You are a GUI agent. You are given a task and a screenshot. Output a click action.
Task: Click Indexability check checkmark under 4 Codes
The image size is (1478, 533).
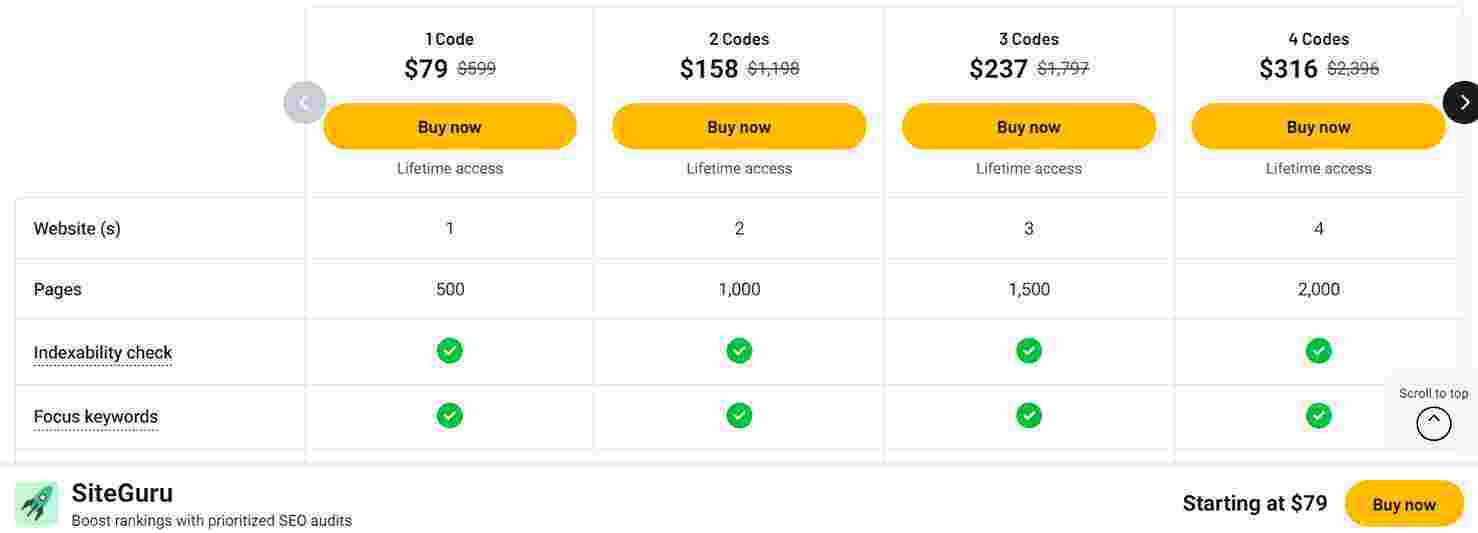[x=1318, y=351]
